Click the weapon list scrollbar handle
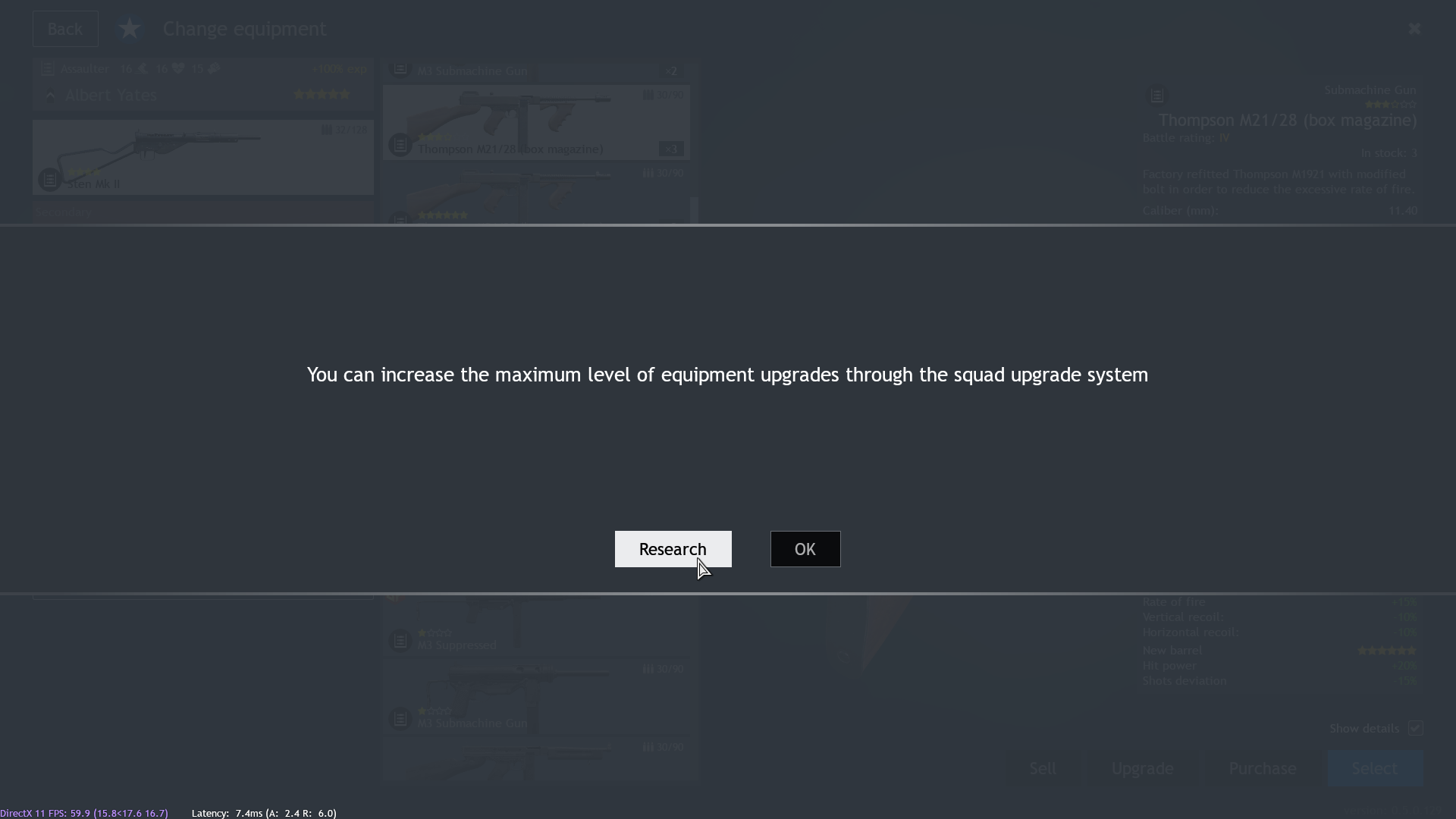This screenshot has height=819, width=1456. [693, 209]
